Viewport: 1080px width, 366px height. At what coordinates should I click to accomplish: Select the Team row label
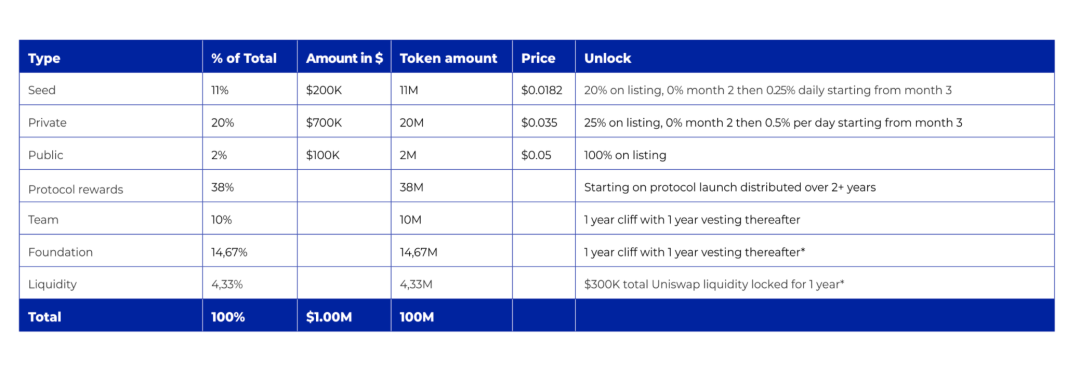43,220
